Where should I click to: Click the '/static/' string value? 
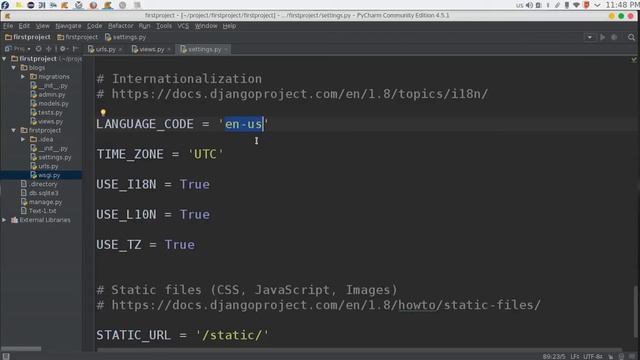[232, 335]
